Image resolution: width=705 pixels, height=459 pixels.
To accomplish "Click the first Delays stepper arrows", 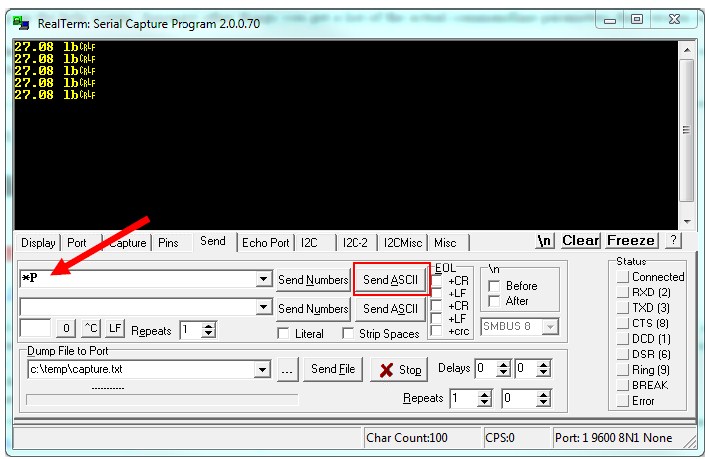I will click(504, 369).
